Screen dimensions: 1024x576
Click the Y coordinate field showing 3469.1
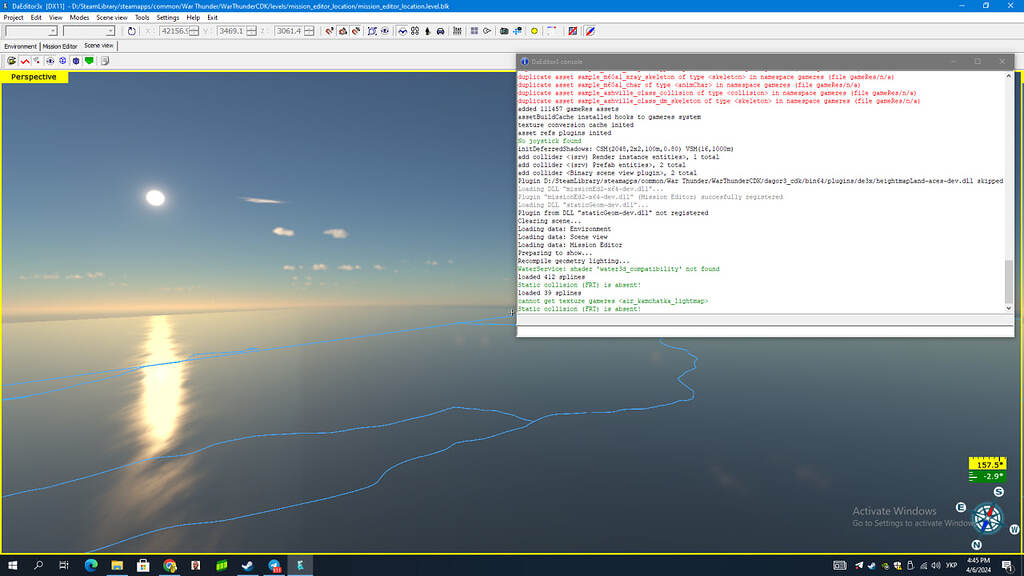pyautogui.click(x=231, y=31)
